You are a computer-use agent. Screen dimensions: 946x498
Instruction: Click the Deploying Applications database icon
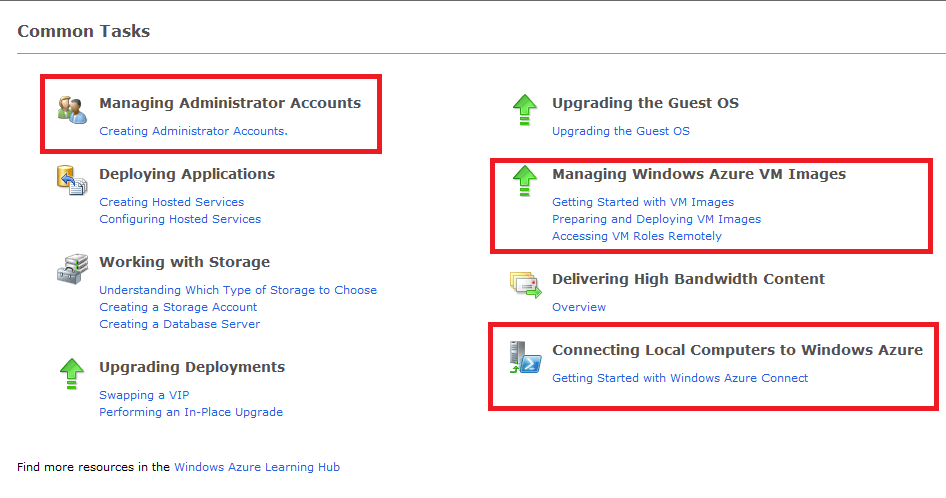click(72, 180)
